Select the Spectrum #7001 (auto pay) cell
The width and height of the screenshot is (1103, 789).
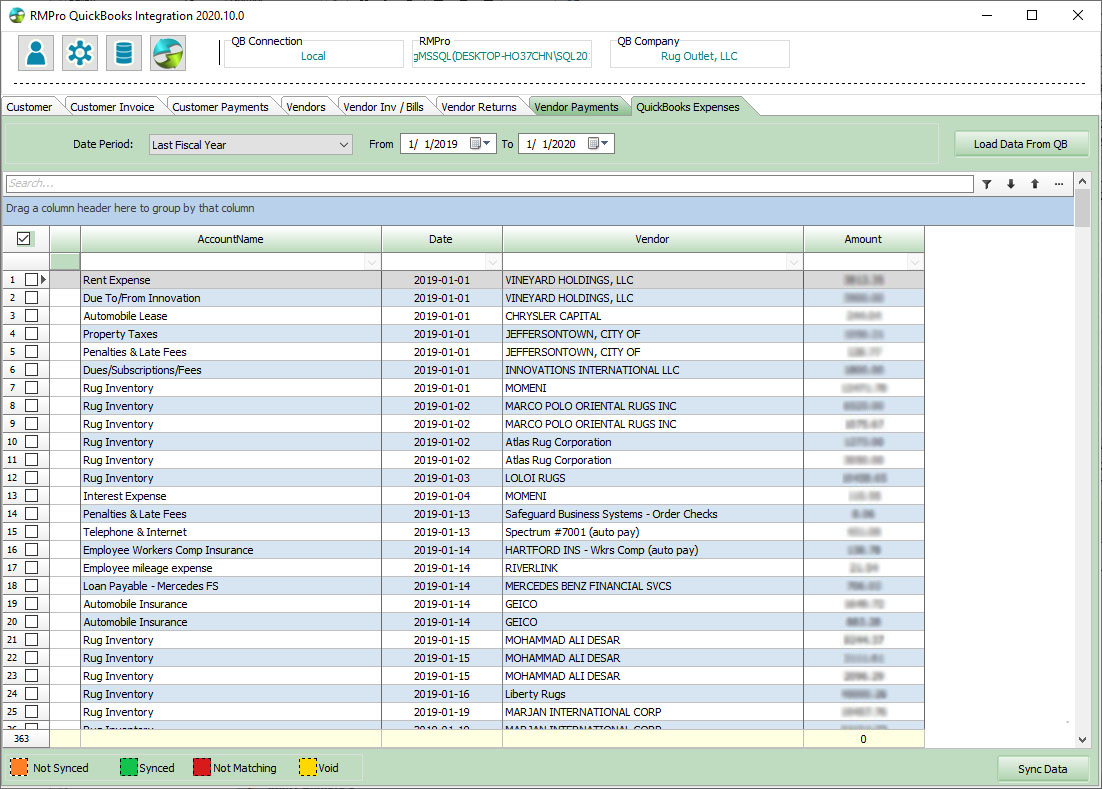click(653, 532)
